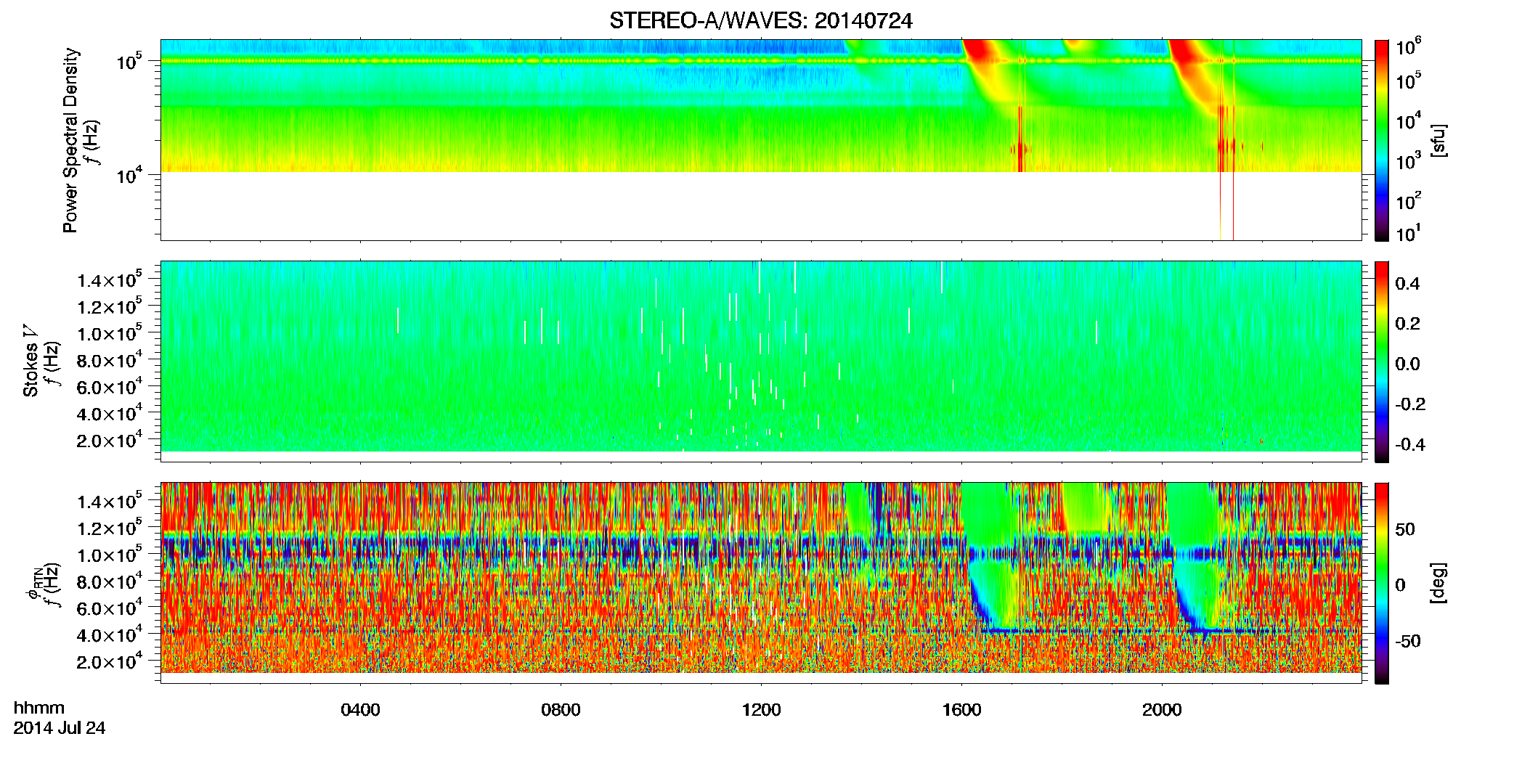This screenshot has width=1522, height=784.
Task: Click the 50 value on the degree color bar
Action: click(x=1405, y=529)
